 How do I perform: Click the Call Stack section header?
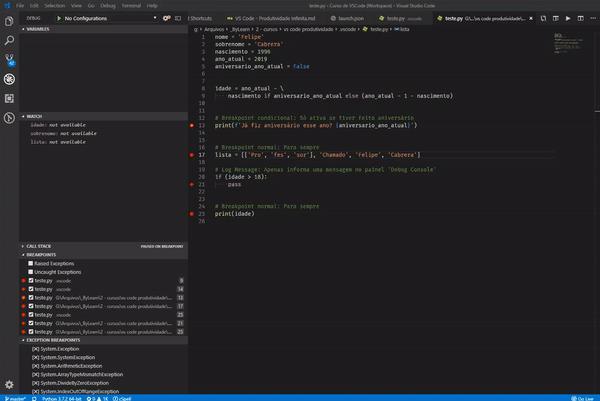point(39,245)
